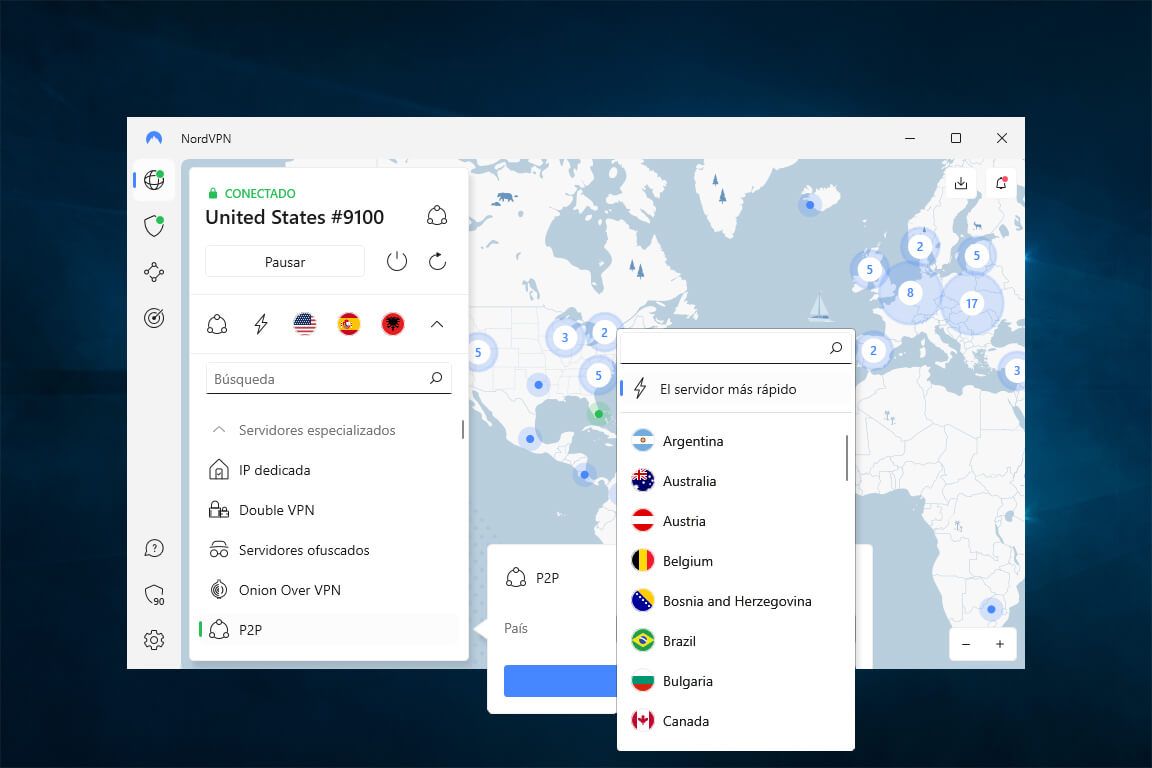Connect via Albania flag shortcut

[393, 324]
